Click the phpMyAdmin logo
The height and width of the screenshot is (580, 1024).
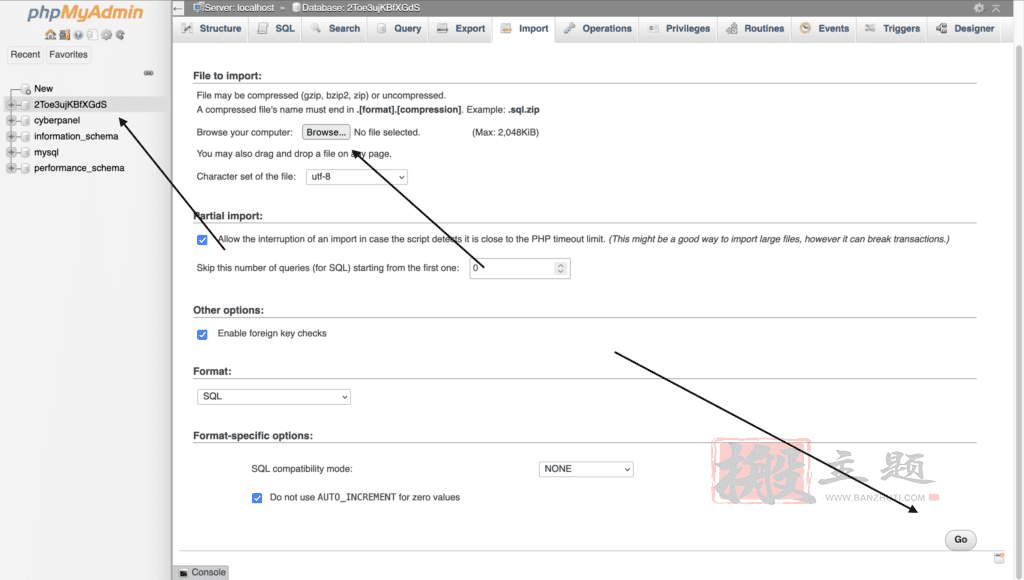tap(85, 13)
